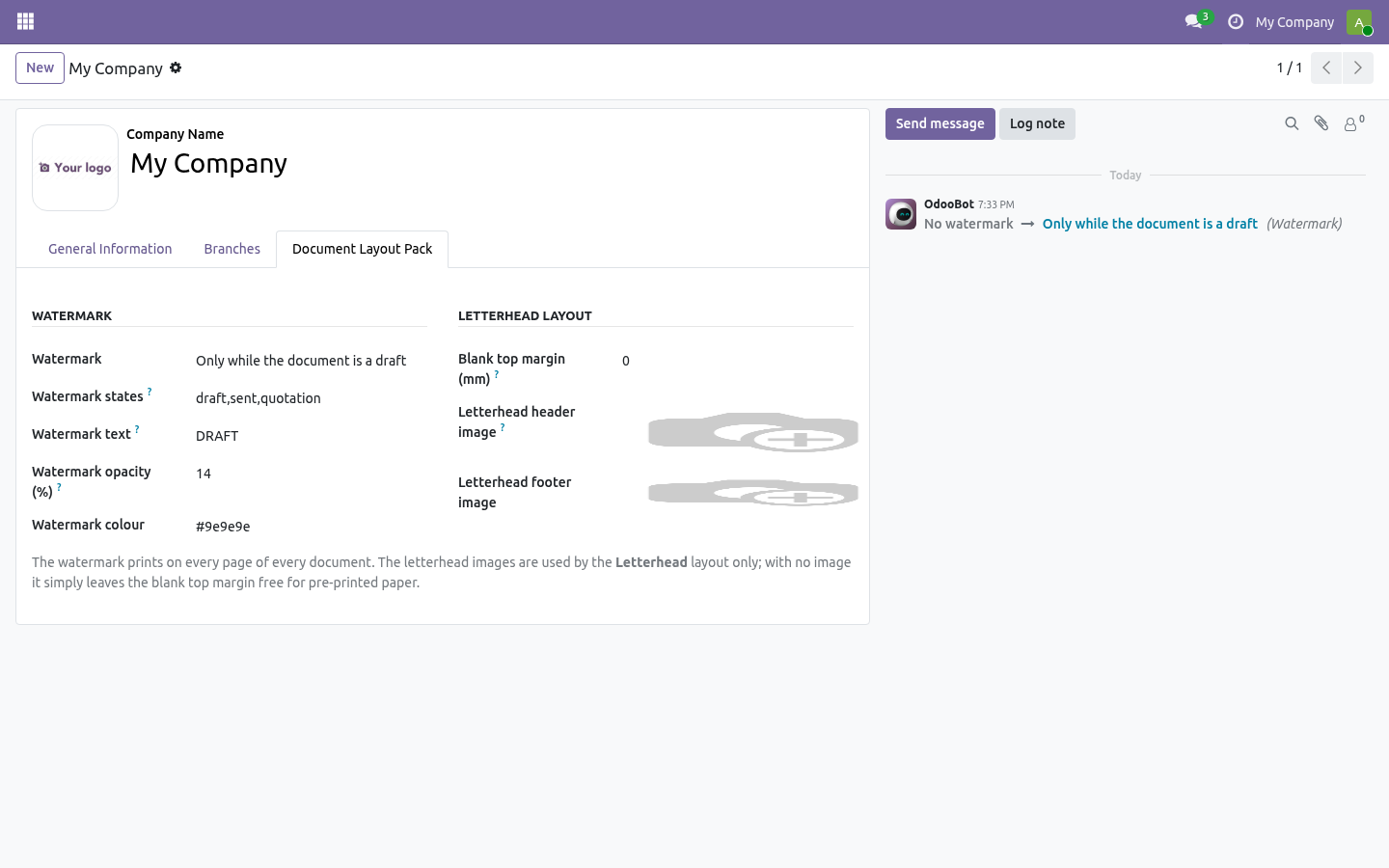Upload company logo image
The image size is (1389, 868).
(x=75, y=168)
